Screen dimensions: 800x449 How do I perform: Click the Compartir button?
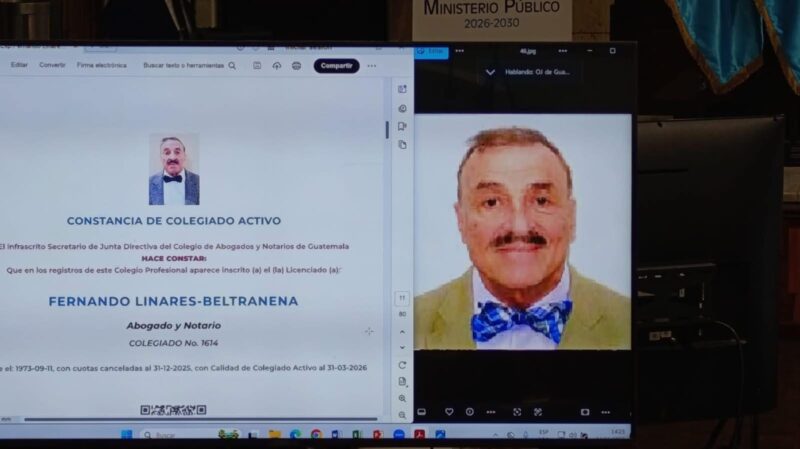[x=336, y=66]
